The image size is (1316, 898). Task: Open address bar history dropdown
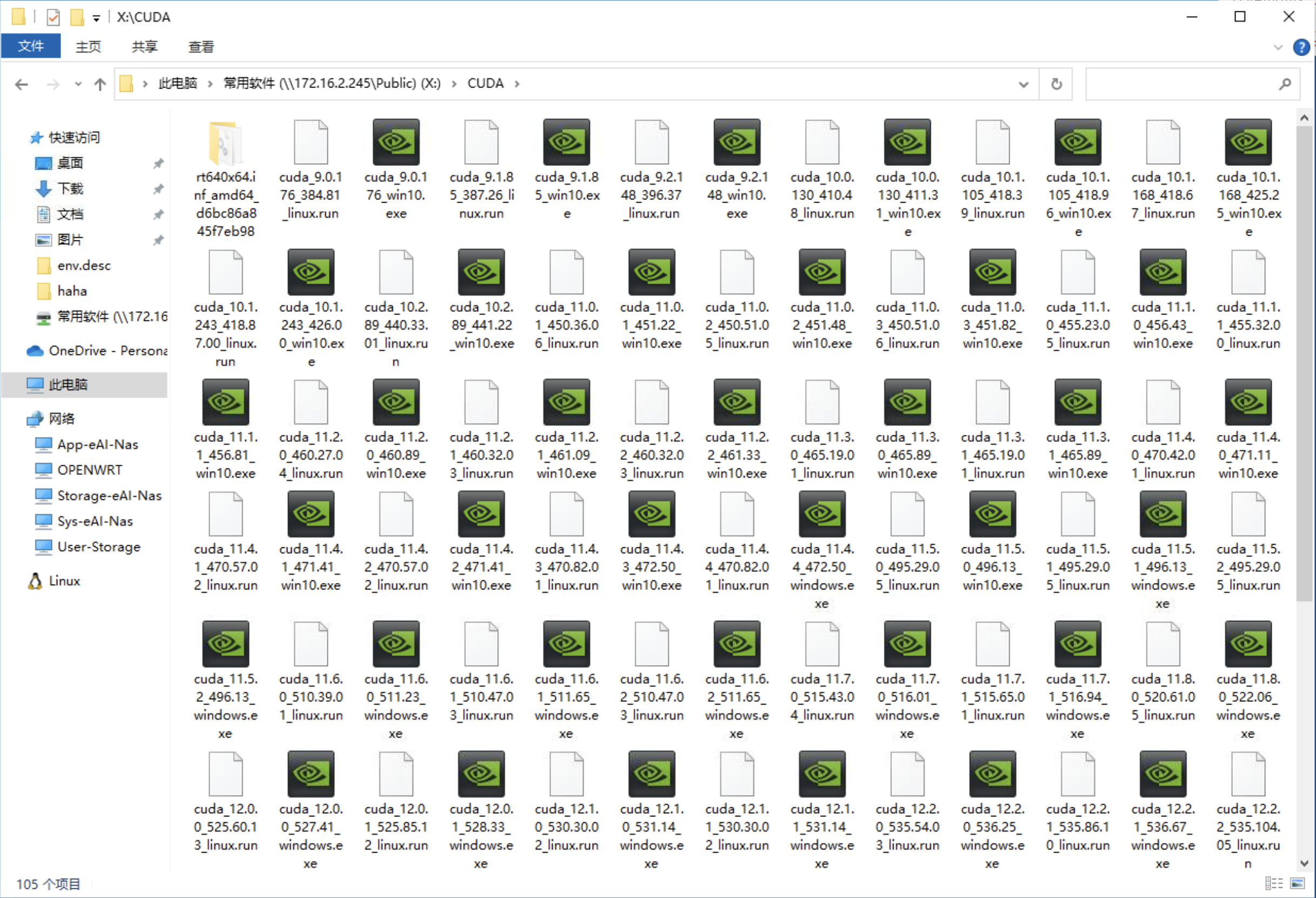coord(1023,84)
